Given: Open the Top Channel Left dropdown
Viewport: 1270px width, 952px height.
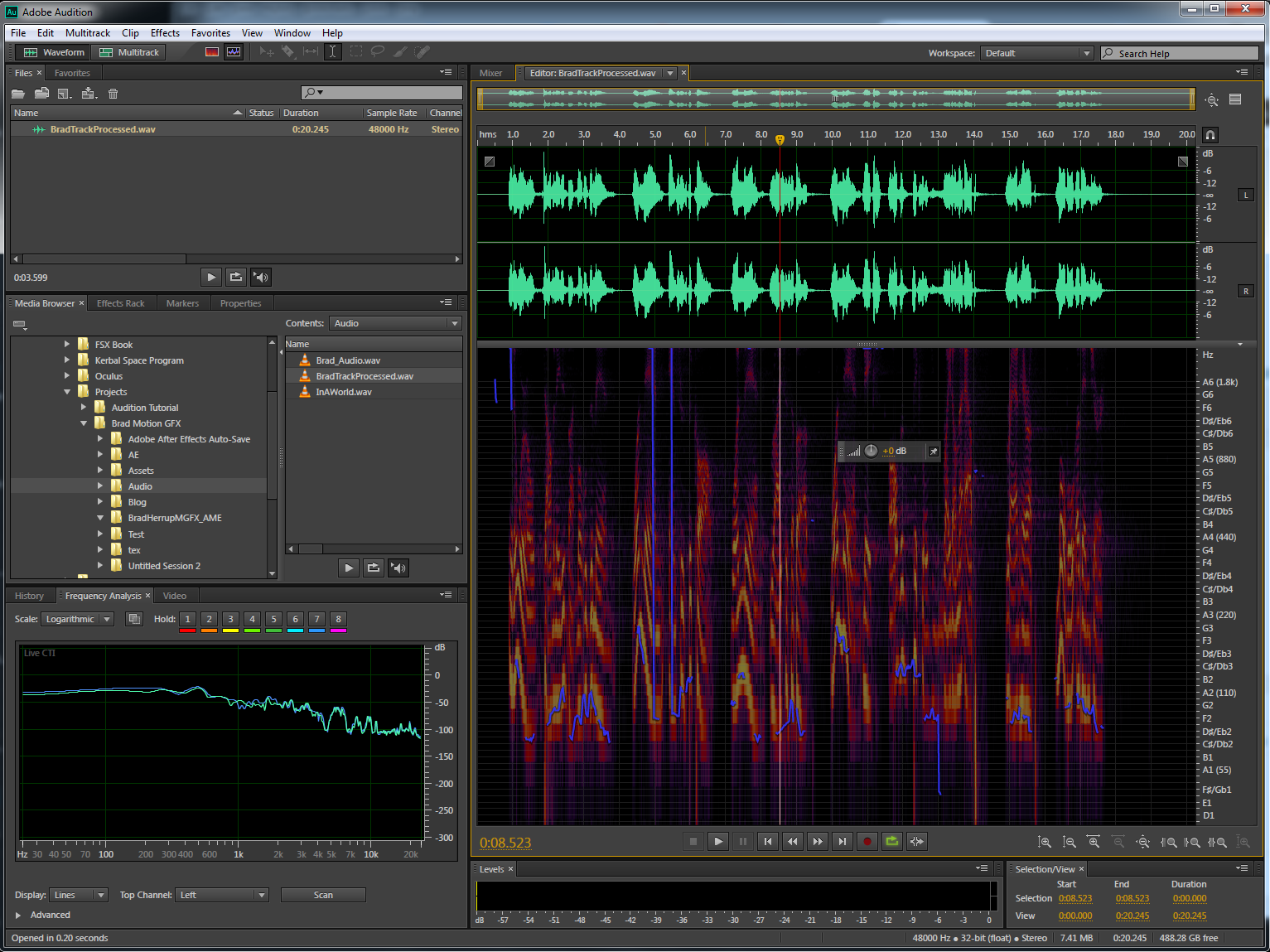Looking at the screenshot, I should (222, 895).
